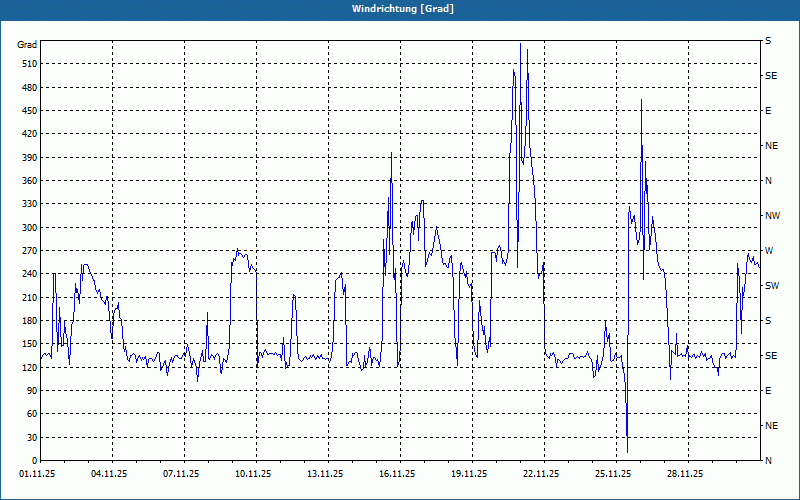Pick the 16.11.25 date on the time axis
Image resolution: width=800 pixels, height=500 pixels.
coord(397,474)
